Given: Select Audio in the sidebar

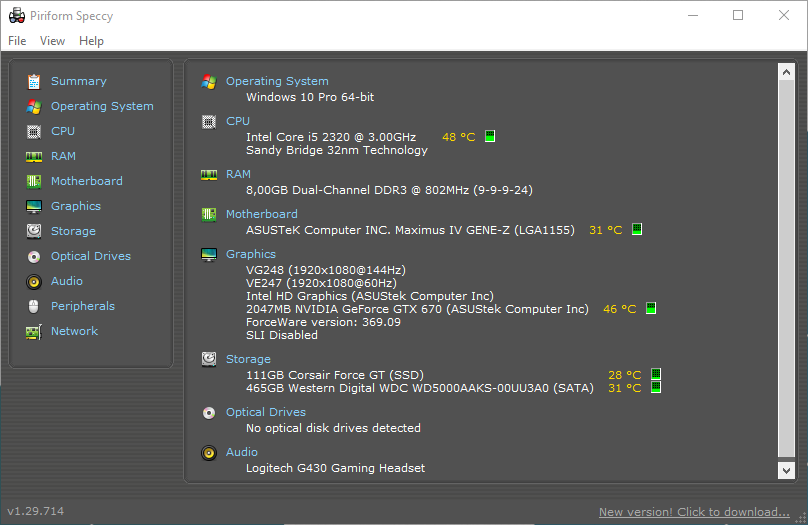Looking at the screenshot, I should pos(67,281).
